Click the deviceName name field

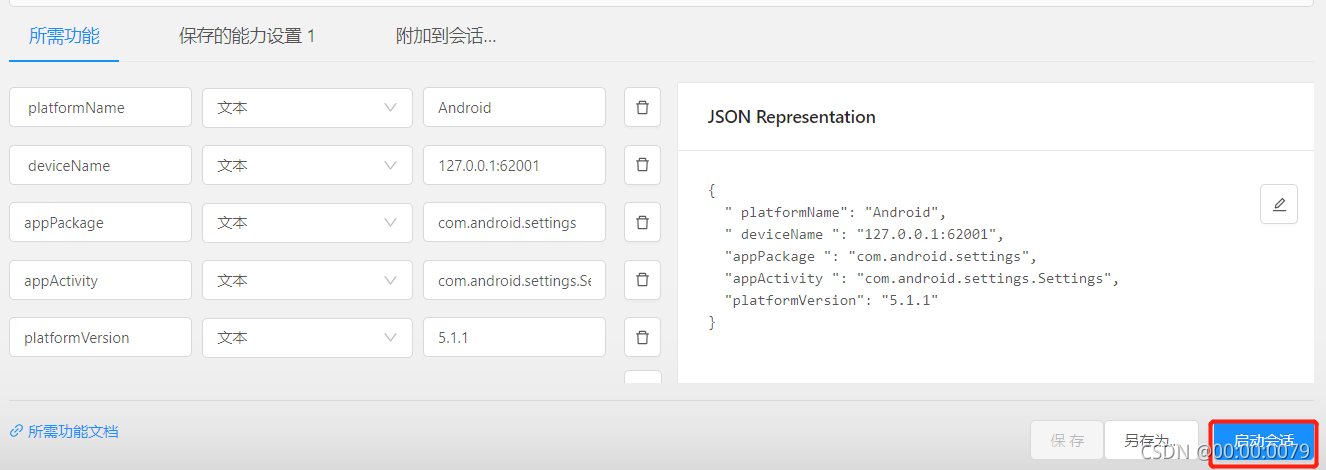click(100, 165)
